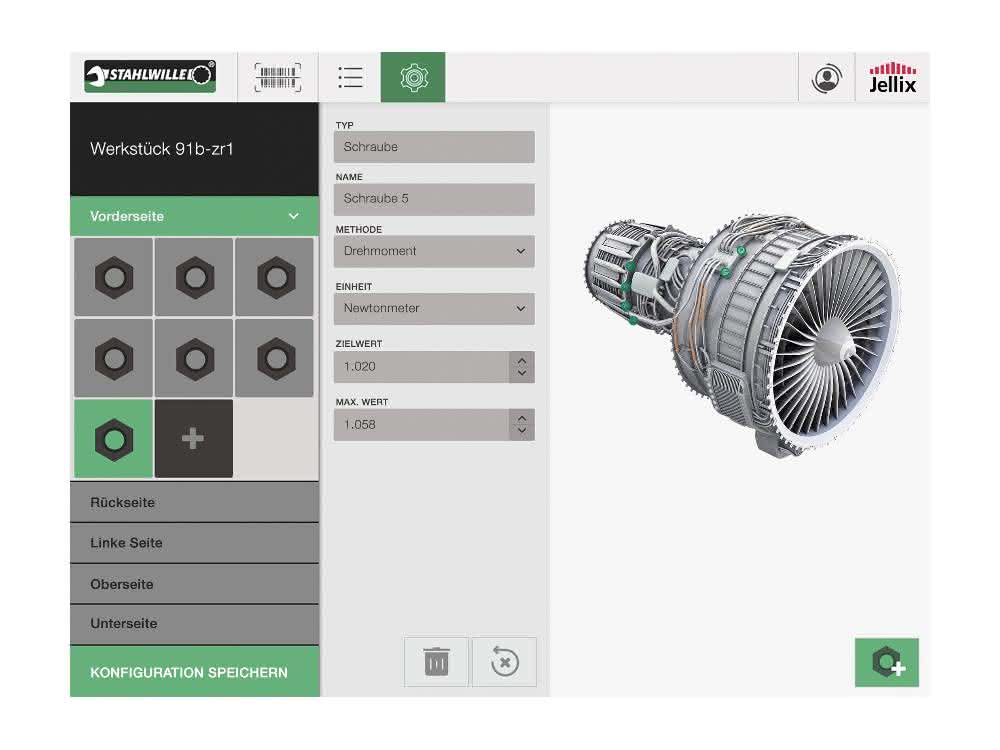Click the green add-nut button on 3D view
The height and width of the screenshot is (750, 1000).
click(x=886, y=663)
